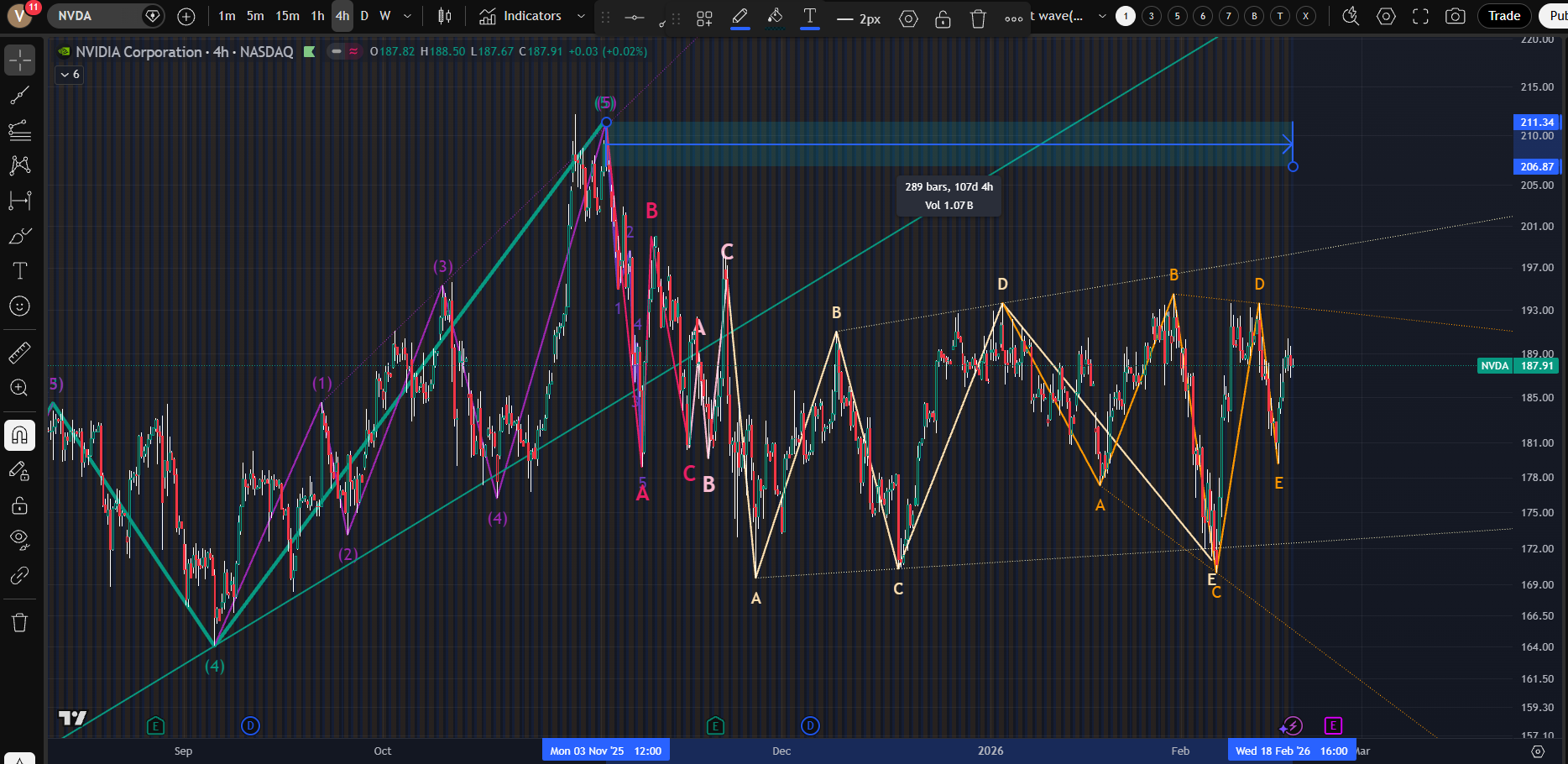
Task: Expand the time interval dropdown chevron
Action: click(407, 16)
